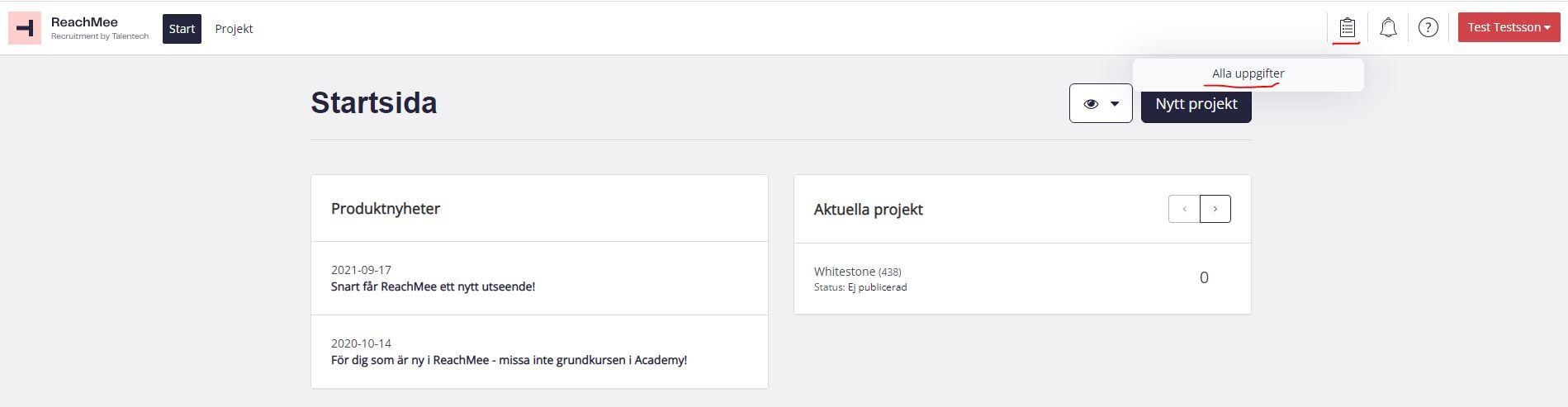Image resolution: width=1568 pixels, height=407 pixels.
Task: Click the ReachMee logo icon
Action: [25, 28]
